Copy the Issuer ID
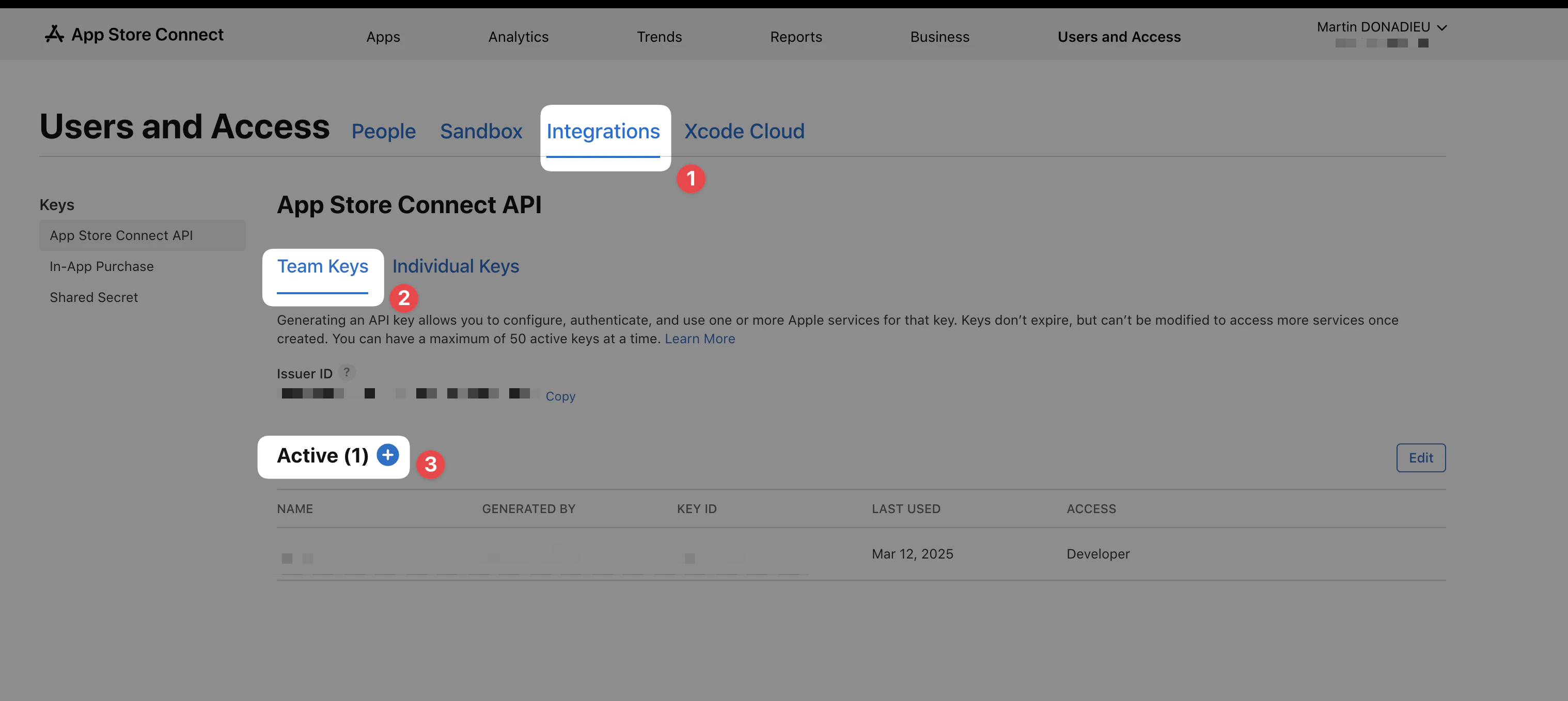The width and height of the screenshot is (1568, 701). (x=559, y=396)
